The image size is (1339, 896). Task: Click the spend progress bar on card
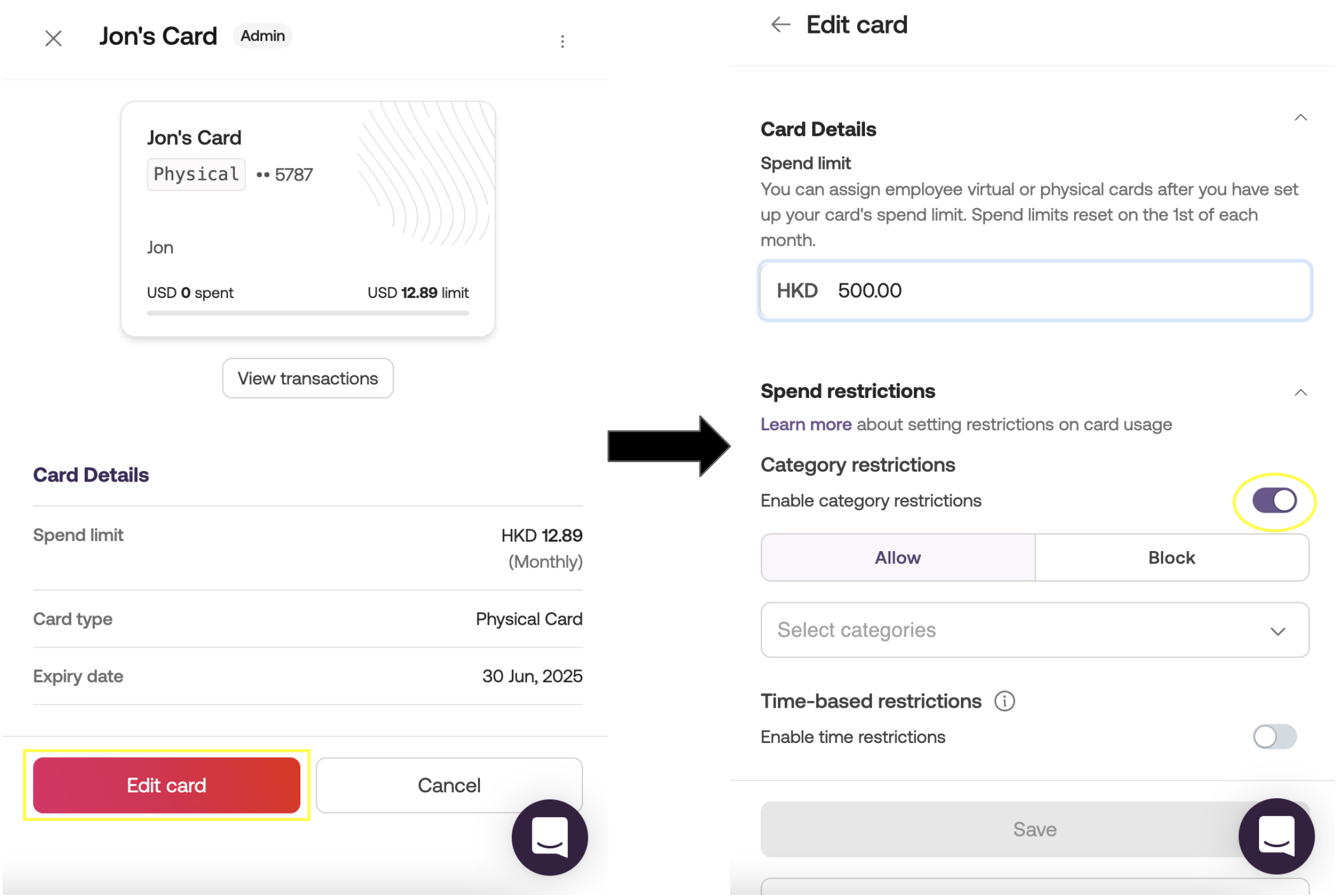[307, 313]
